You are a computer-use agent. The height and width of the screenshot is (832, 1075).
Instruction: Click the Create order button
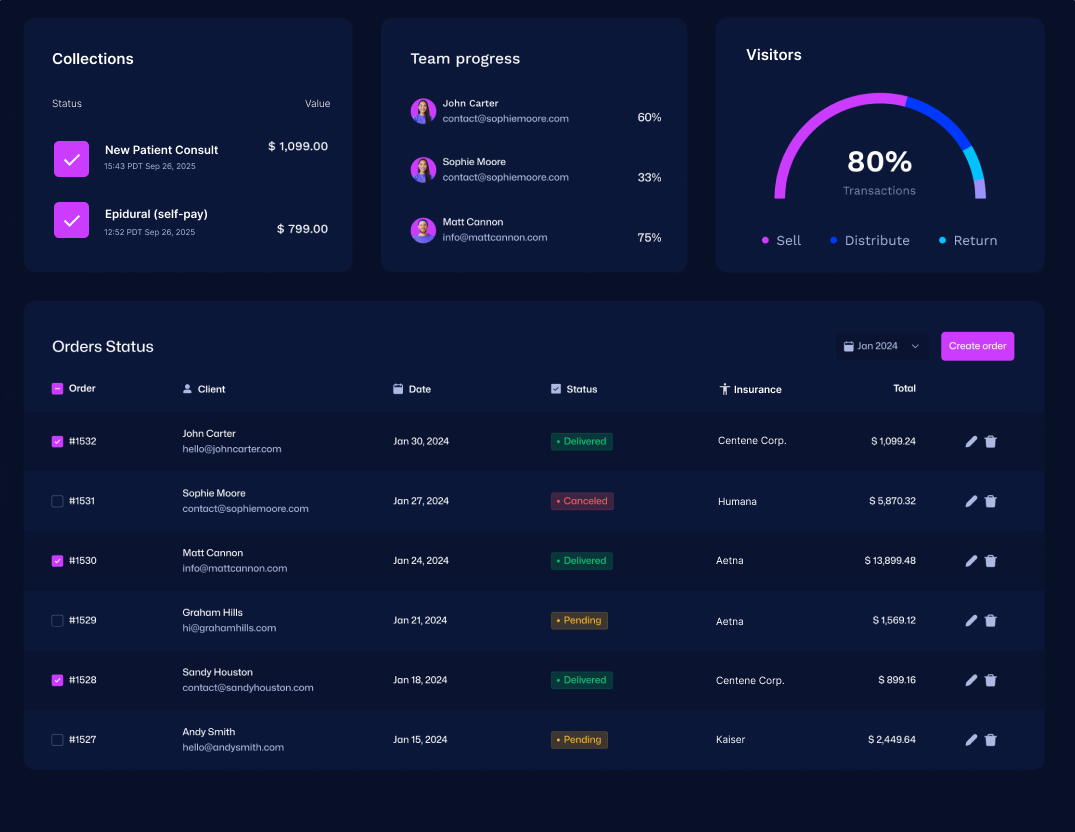pos(977,346)
